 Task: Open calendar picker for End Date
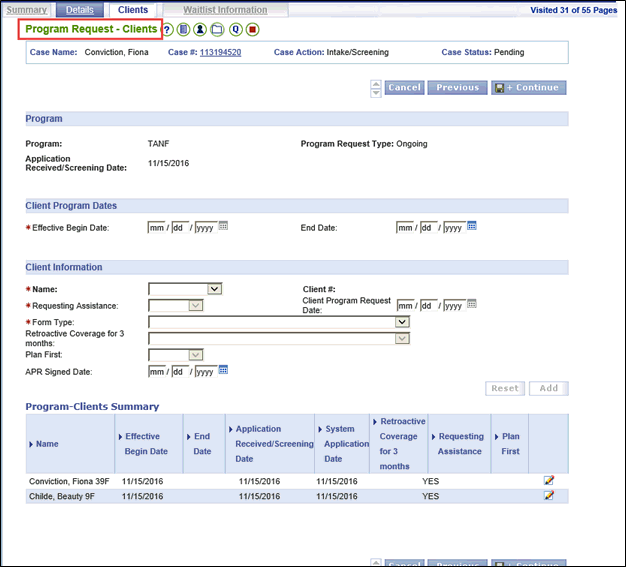coord(472,226)
